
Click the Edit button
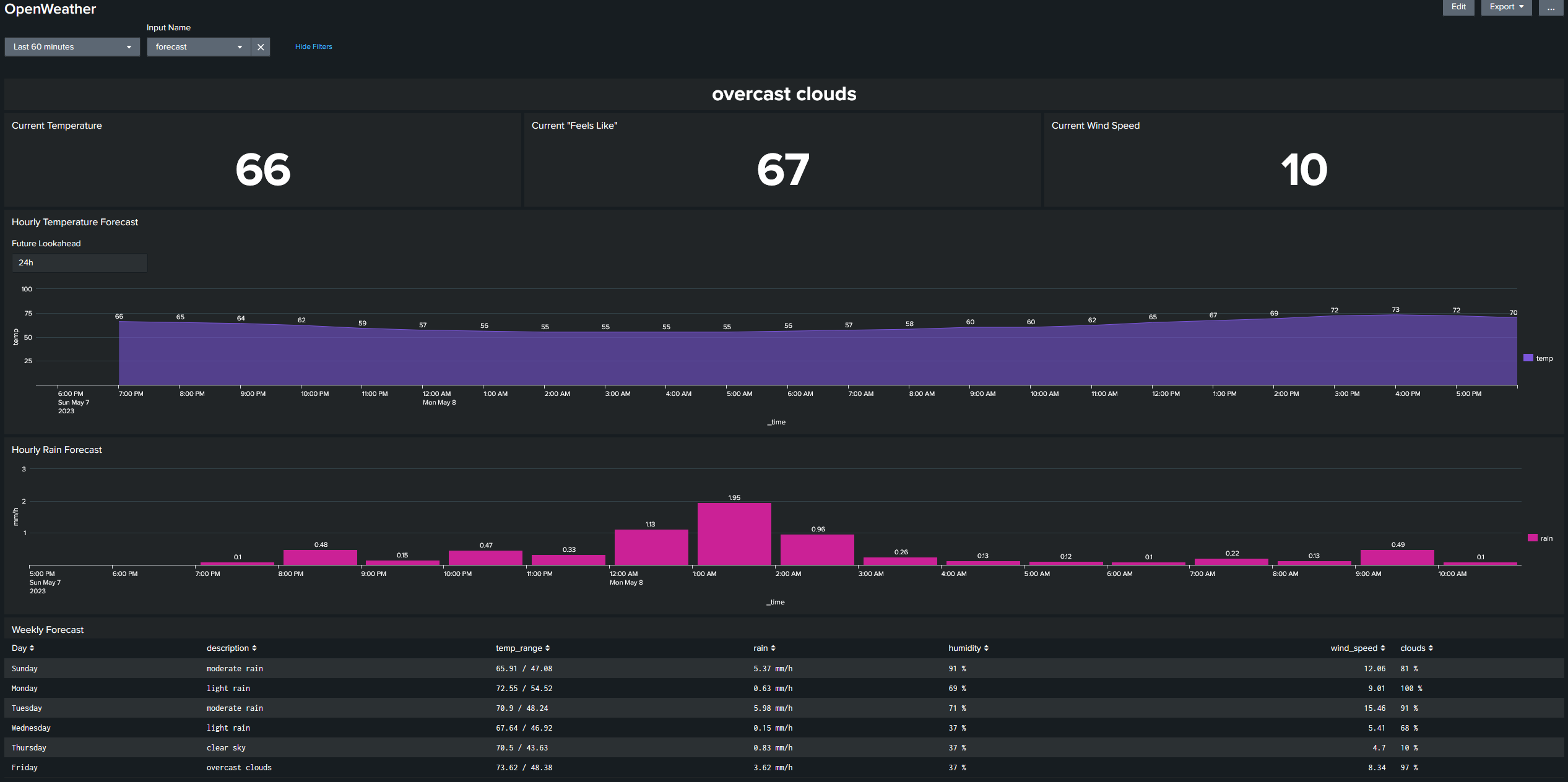(1458, 7)
